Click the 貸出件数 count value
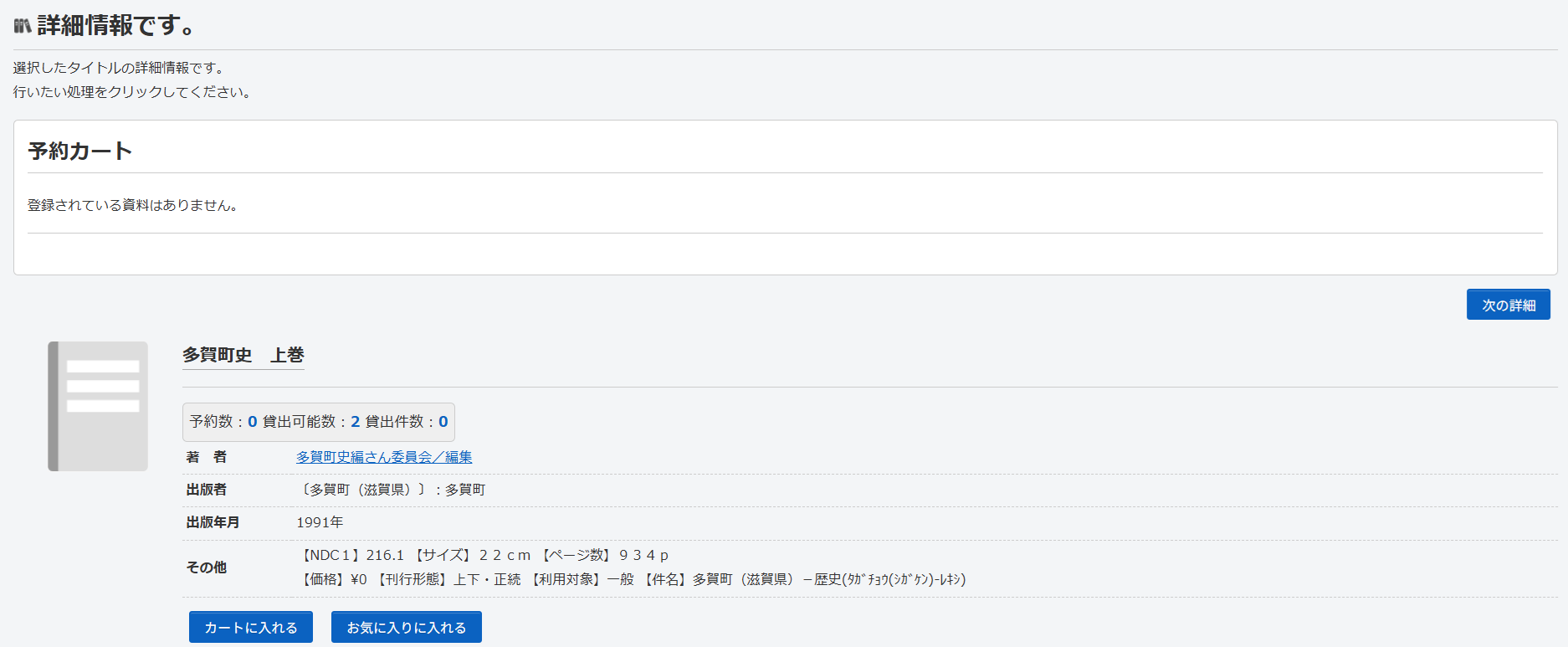The image size is (1568, 647). [443, 422]
